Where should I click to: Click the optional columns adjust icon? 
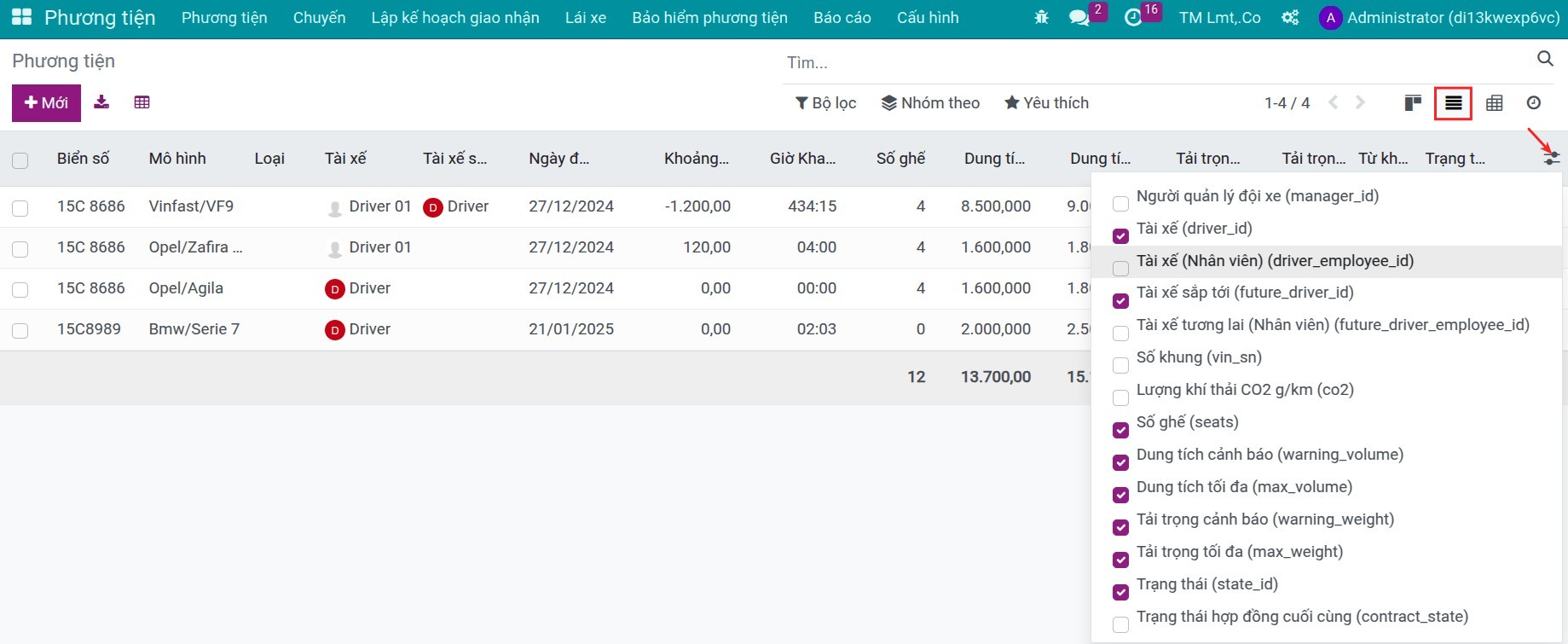click(x=1551, y=158)
